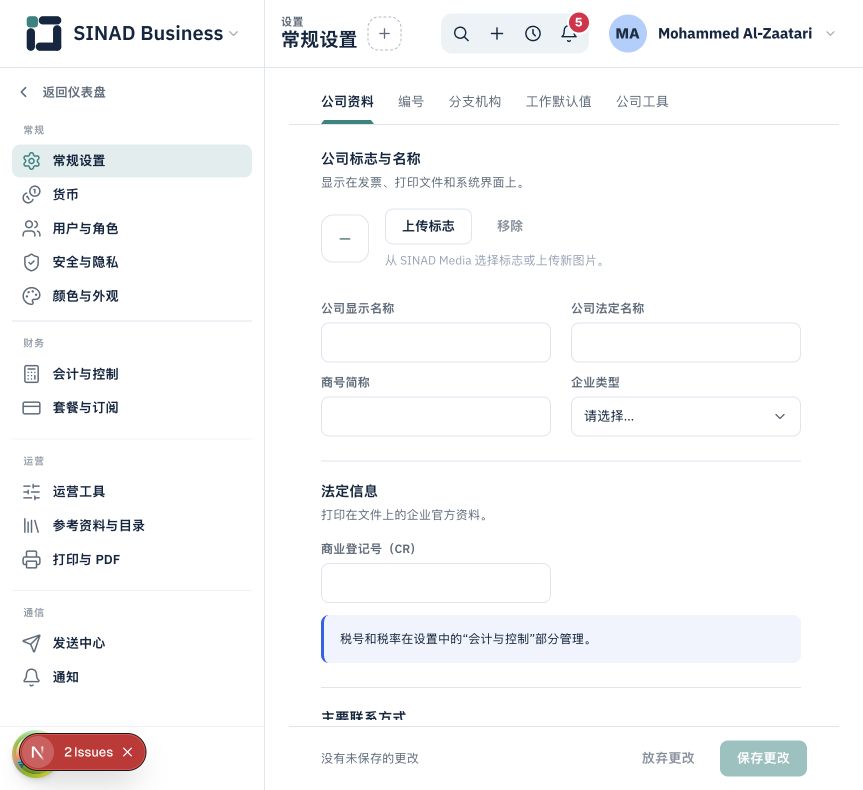This screenshot has width=863, height=790.
Task: Open the 发送中心 paper plane icon
Action: (31, 643)
